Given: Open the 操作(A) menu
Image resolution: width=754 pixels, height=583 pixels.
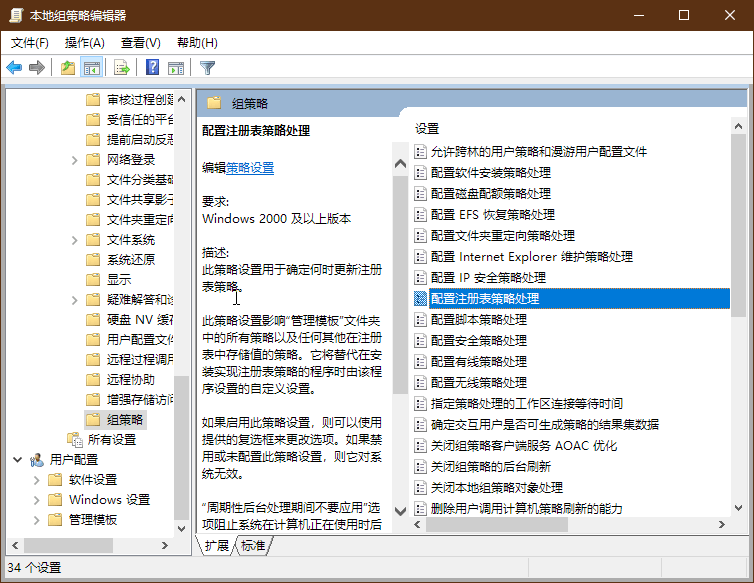Looking at the screenshot, I should (84, 43).
